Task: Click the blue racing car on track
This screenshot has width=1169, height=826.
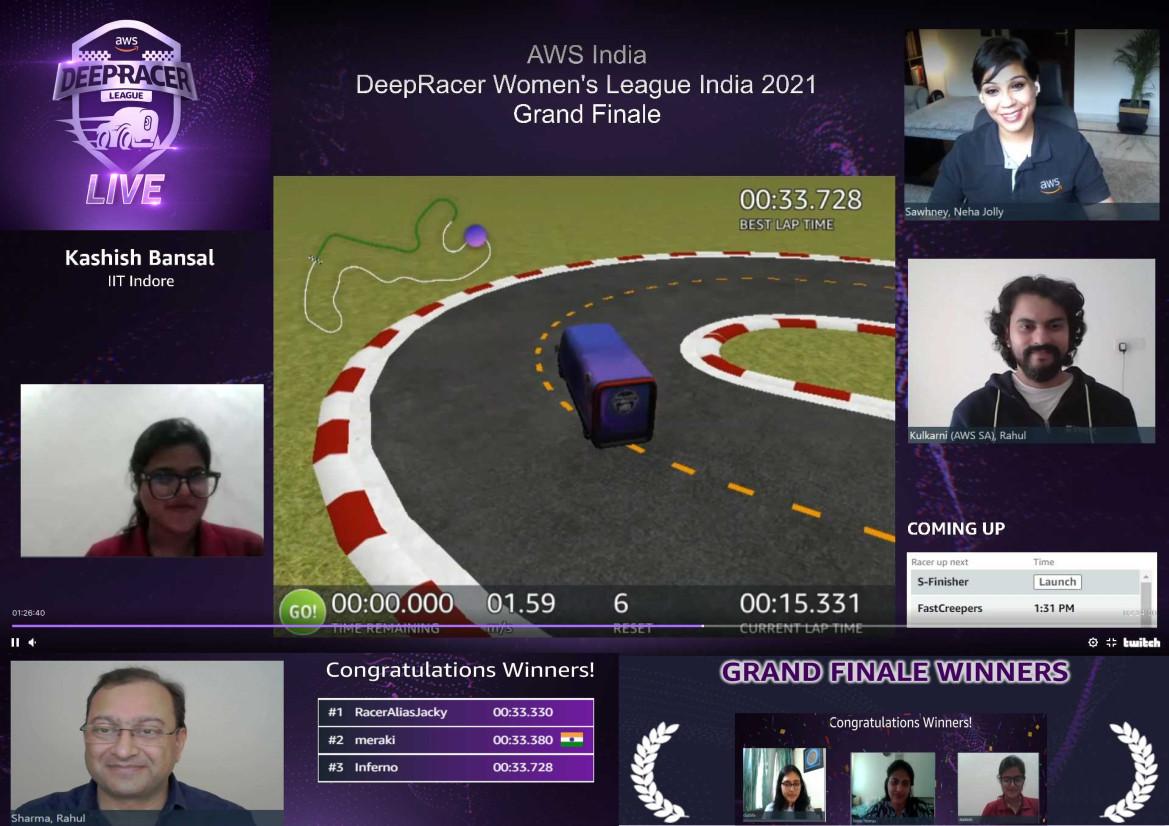Action: 608,385
